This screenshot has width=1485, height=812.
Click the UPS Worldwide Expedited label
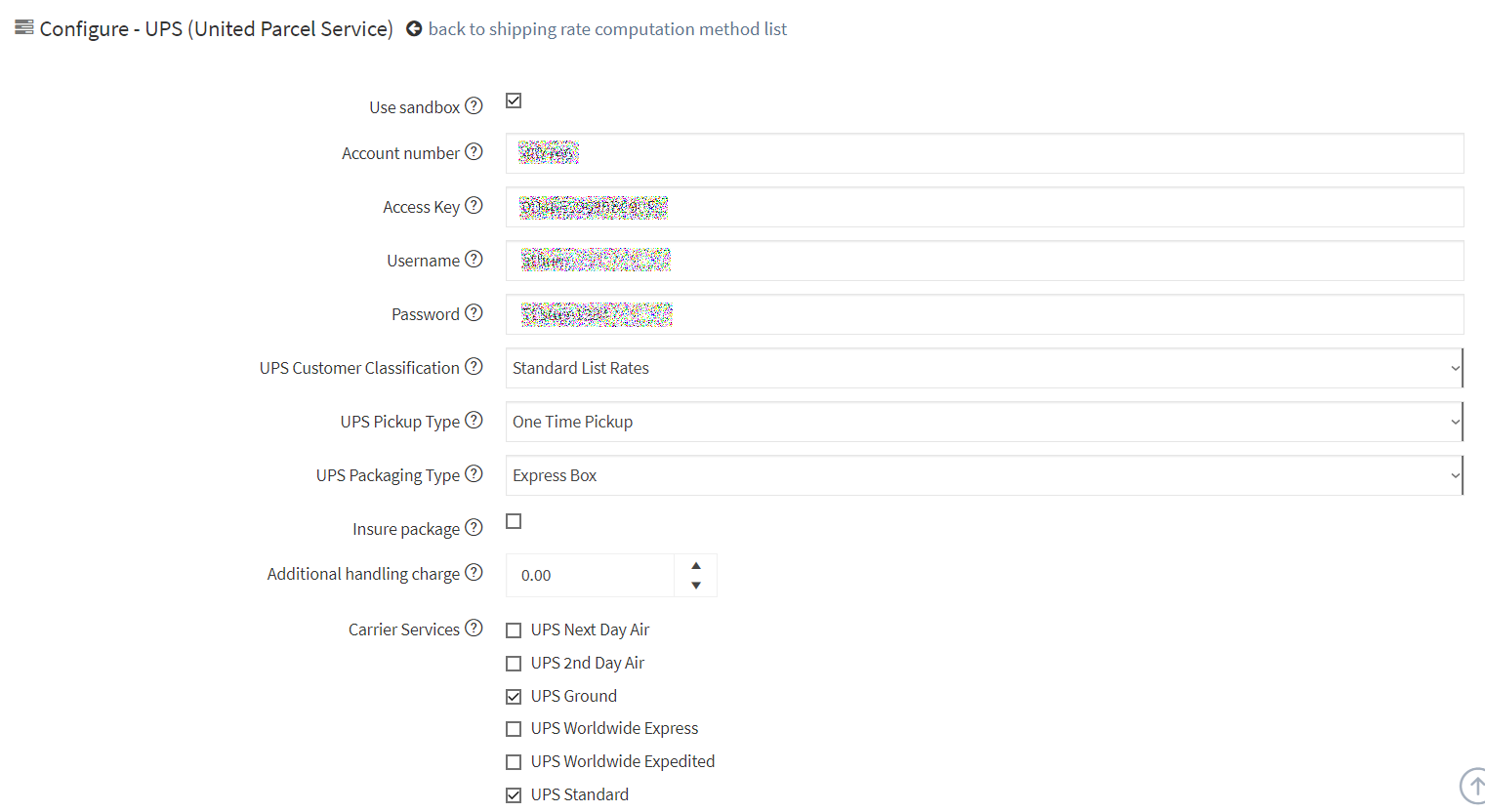coord(623,761)
